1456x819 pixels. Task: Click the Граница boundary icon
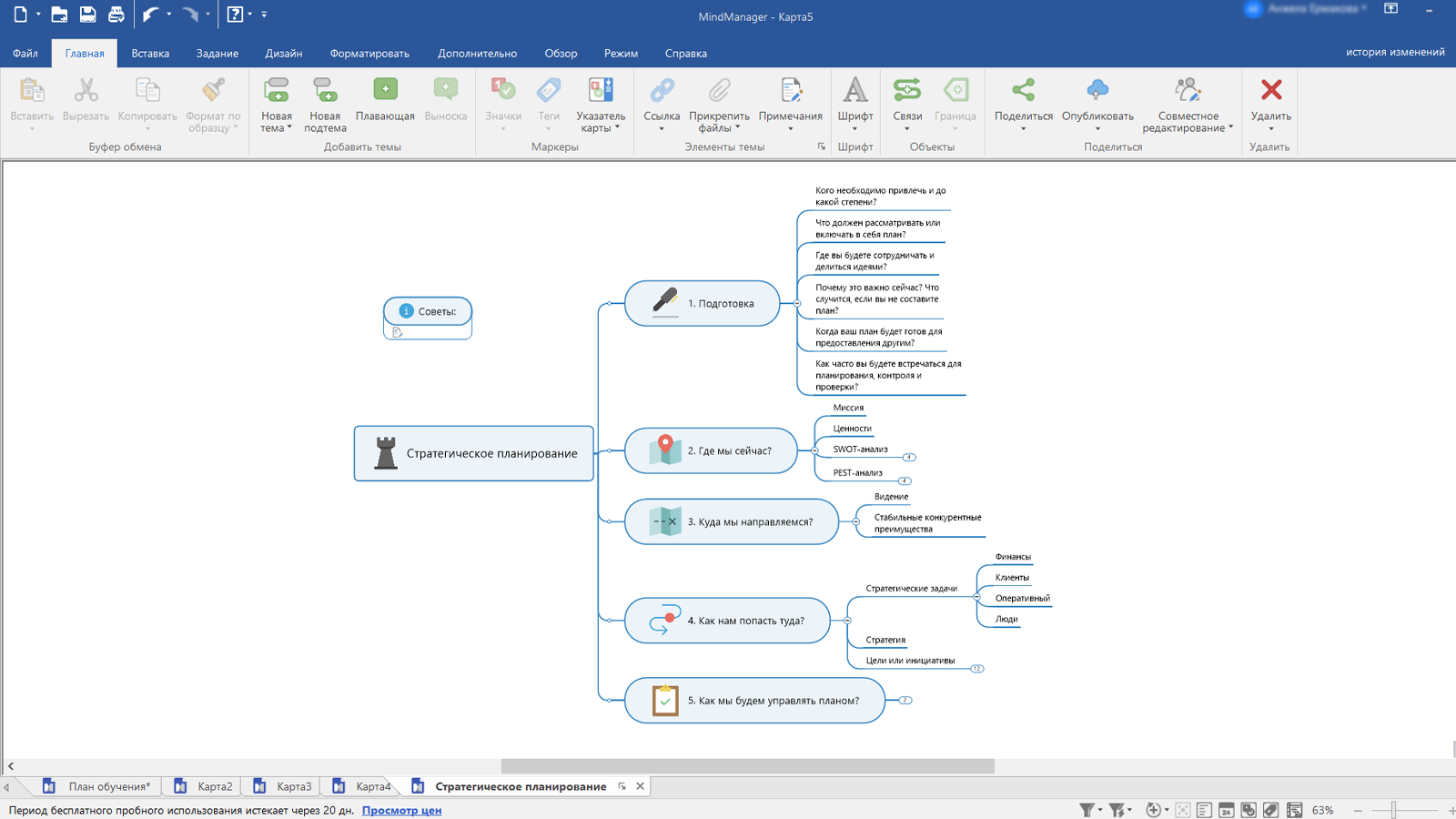[x=955, y=91]
